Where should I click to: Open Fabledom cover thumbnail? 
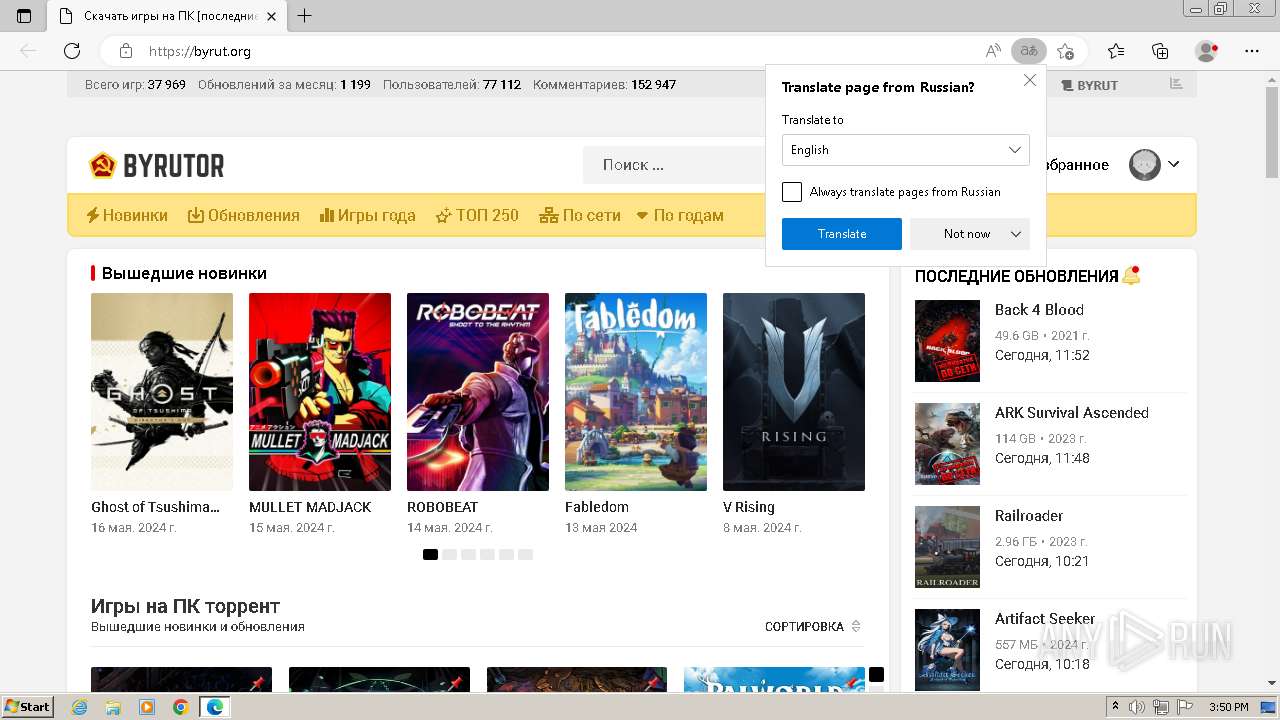click(x=636, y=392)
